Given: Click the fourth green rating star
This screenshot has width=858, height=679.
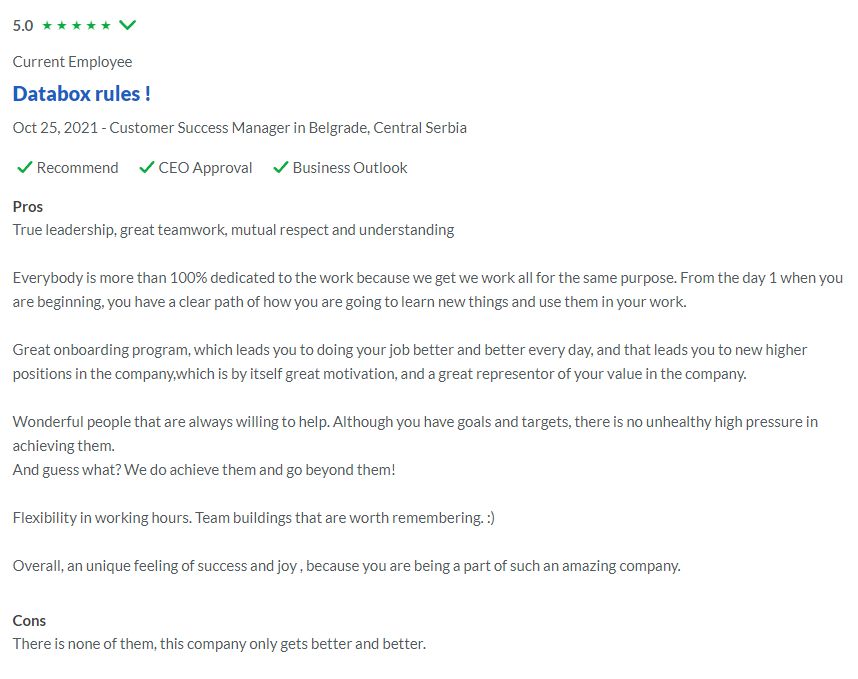Looking at the screenshot, I should 91,25.
